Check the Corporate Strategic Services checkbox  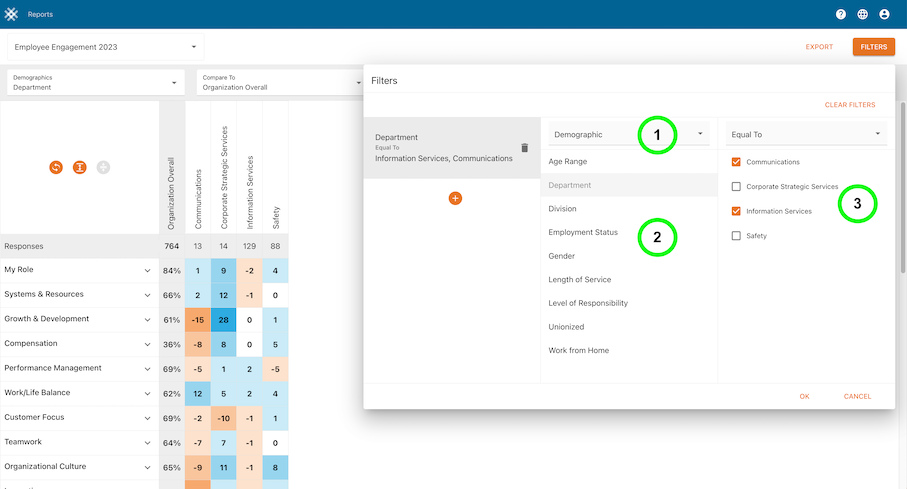click(737, 187)
